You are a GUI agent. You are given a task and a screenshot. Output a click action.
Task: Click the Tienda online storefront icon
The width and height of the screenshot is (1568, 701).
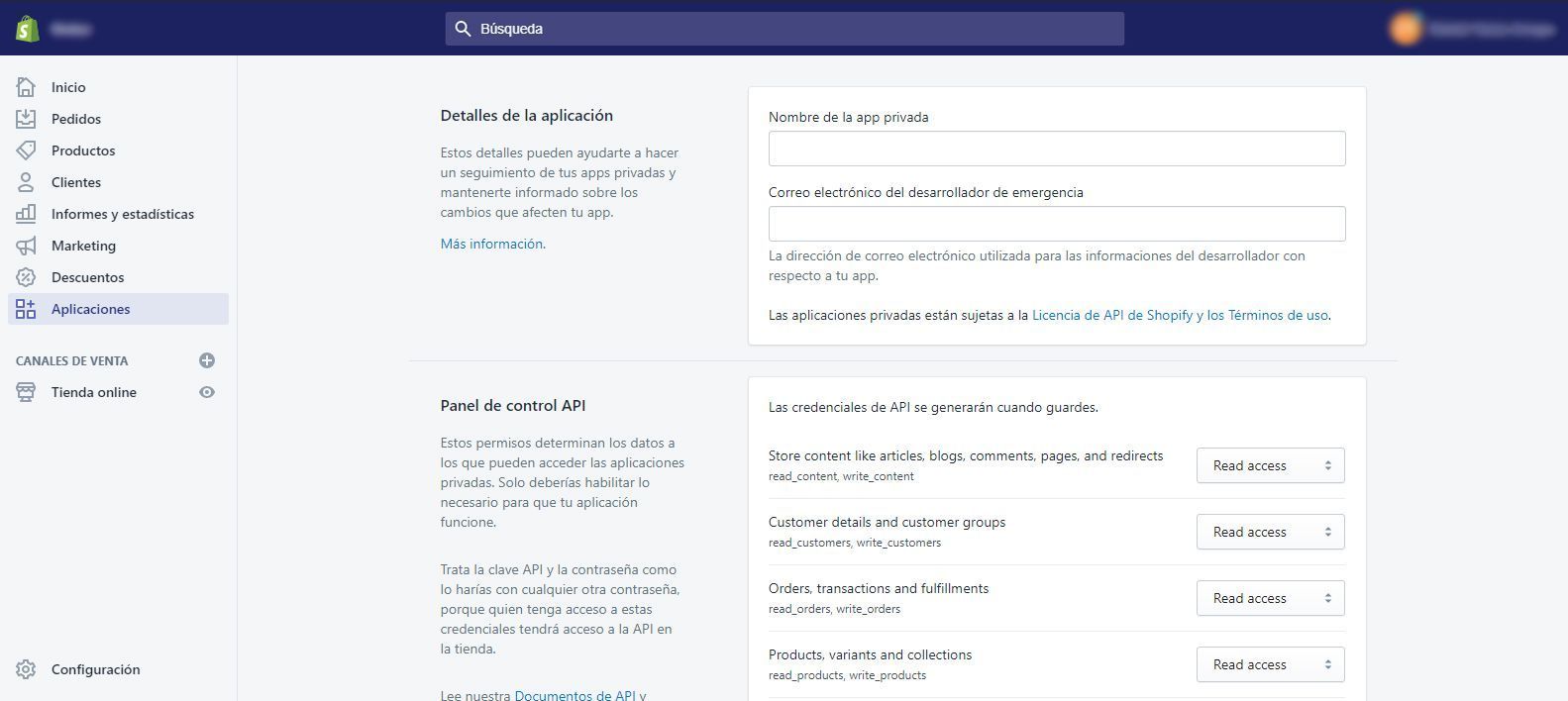click(x=26, y=392)
